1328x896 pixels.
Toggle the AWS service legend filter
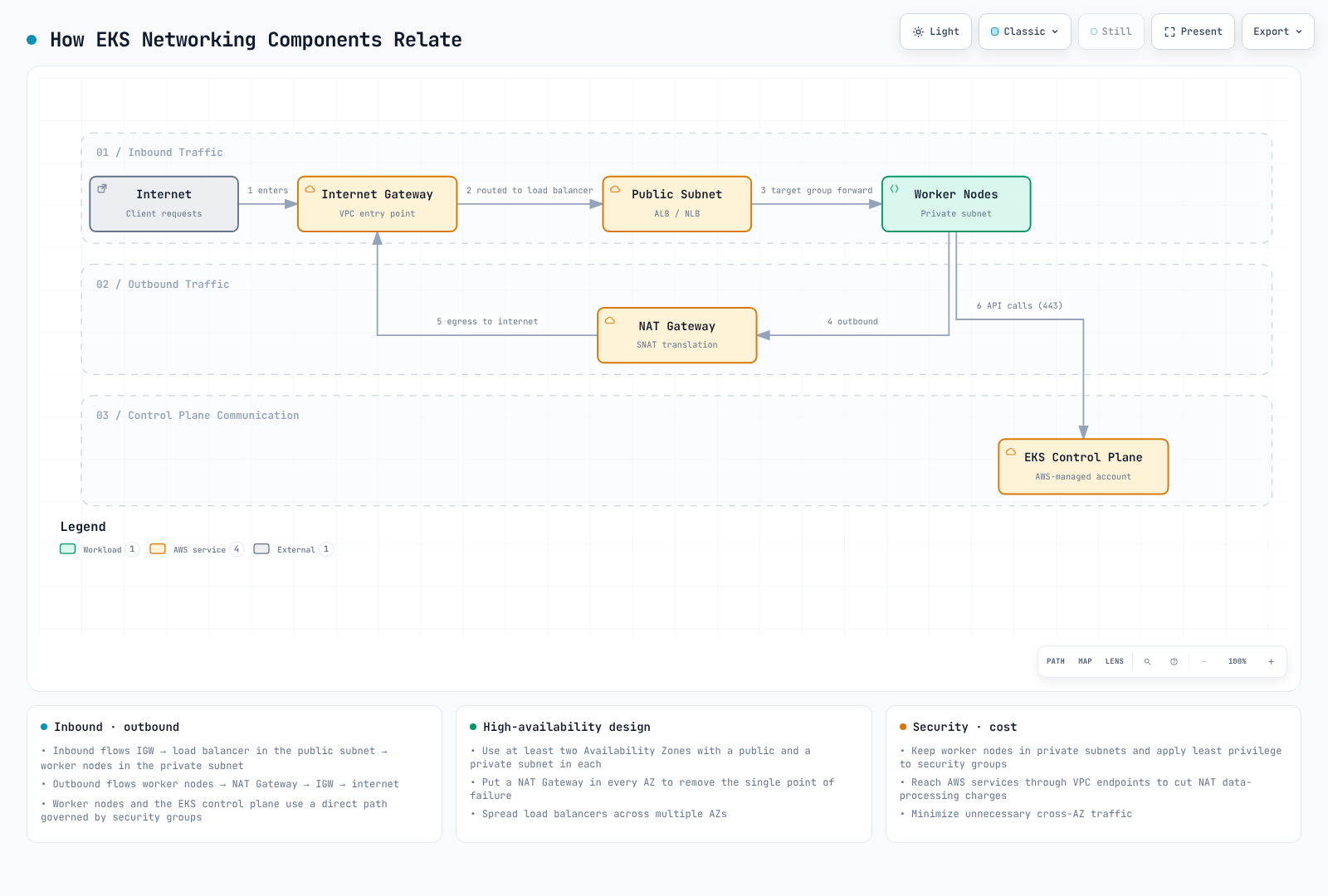pos(197,549)
